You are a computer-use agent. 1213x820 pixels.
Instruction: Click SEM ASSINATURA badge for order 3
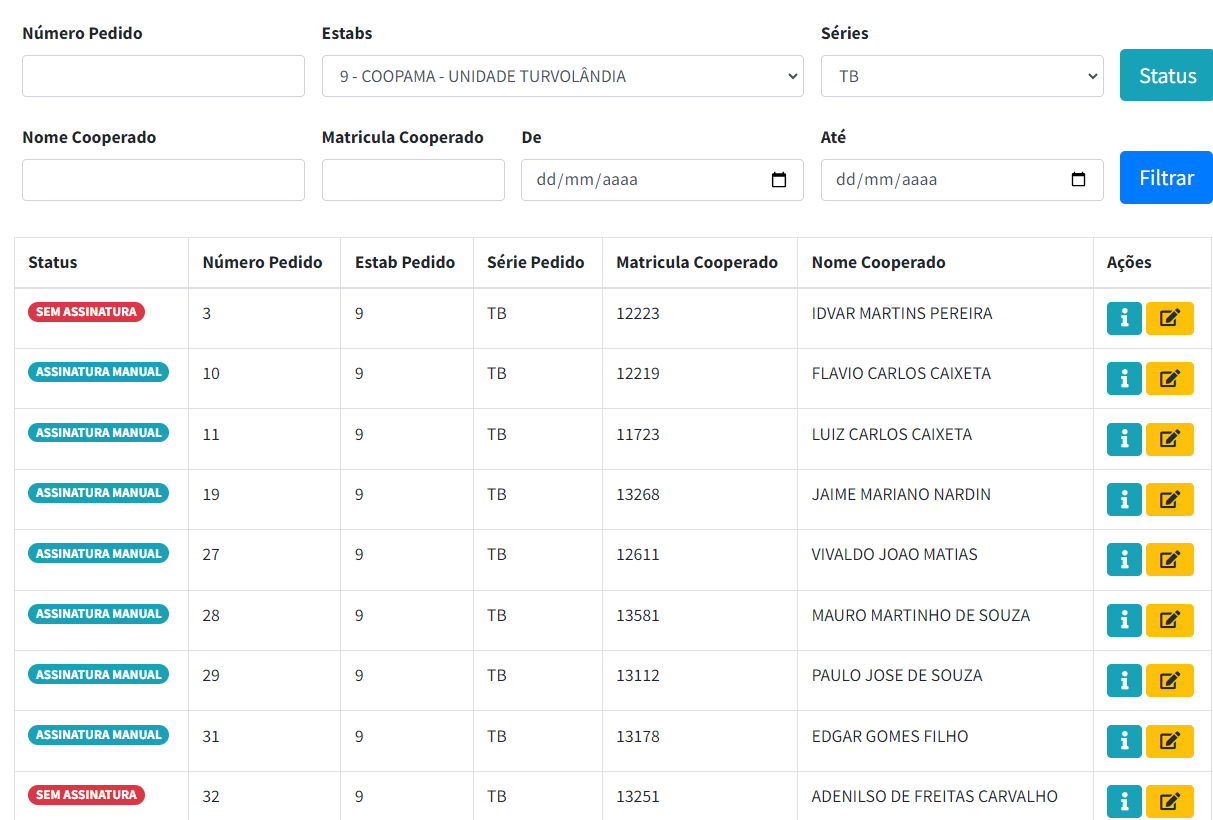[86, 312]
